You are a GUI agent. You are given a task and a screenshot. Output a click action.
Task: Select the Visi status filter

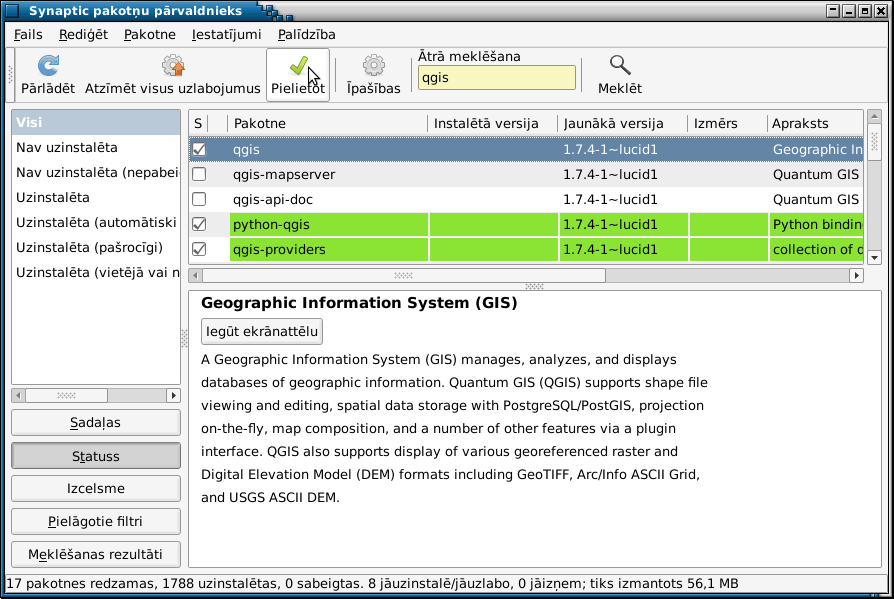(96, 123)
